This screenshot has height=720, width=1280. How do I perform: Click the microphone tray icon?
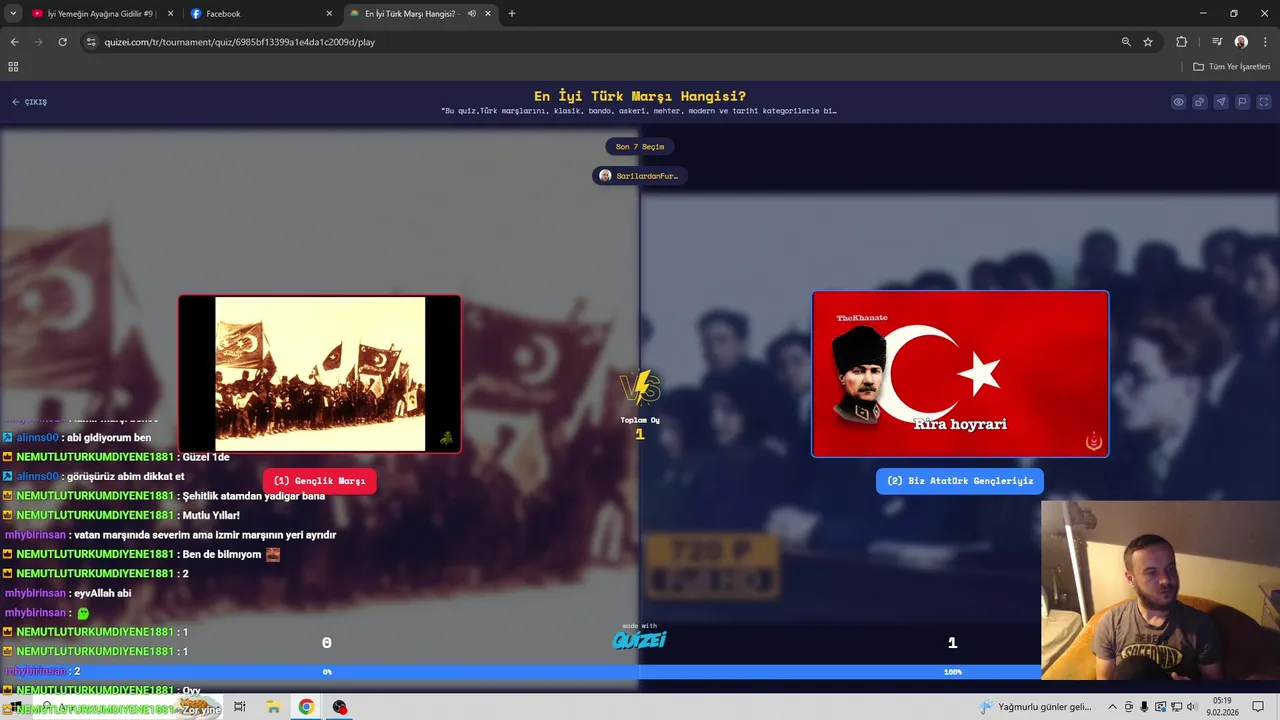tap(1144, 707)
